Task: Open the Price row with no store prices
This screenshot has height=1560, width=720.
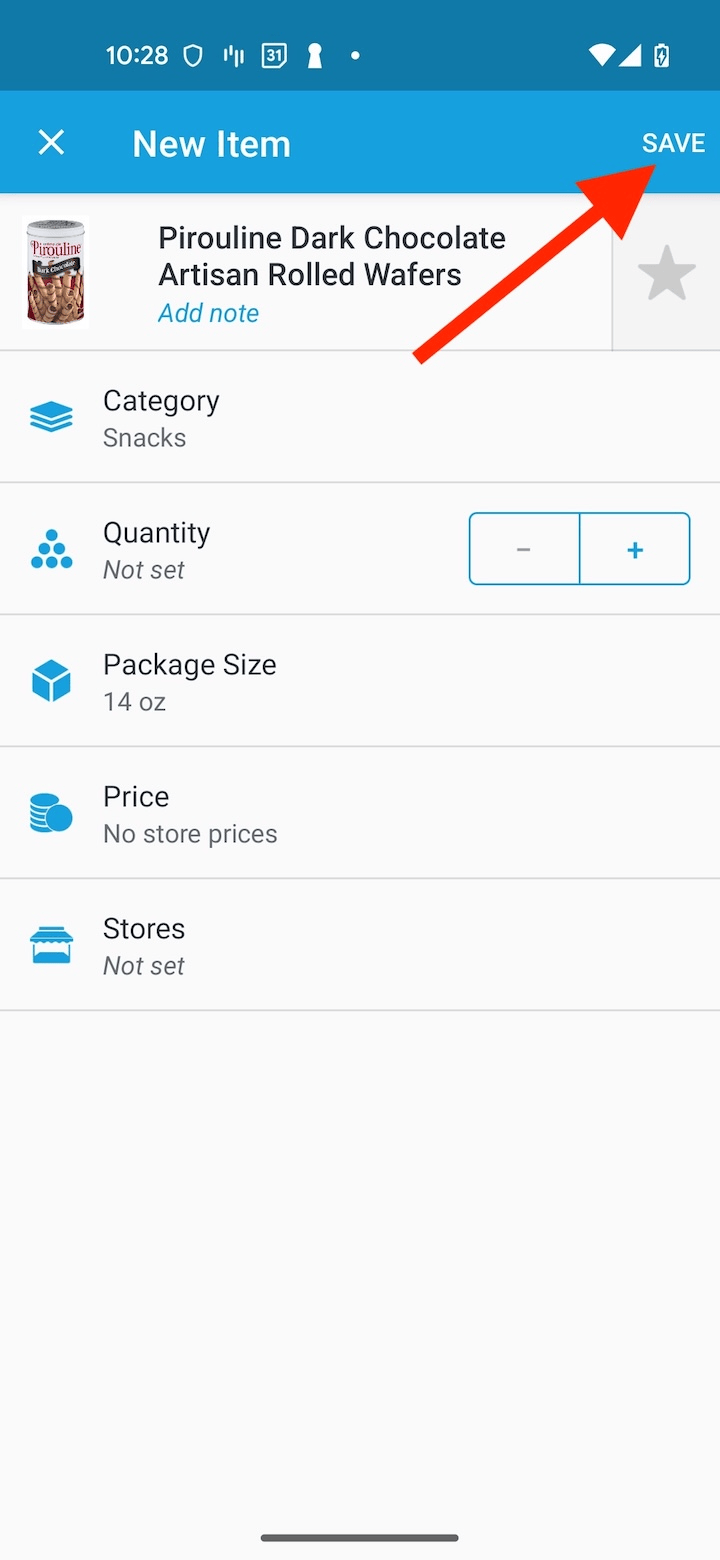Action: (360, 814)
